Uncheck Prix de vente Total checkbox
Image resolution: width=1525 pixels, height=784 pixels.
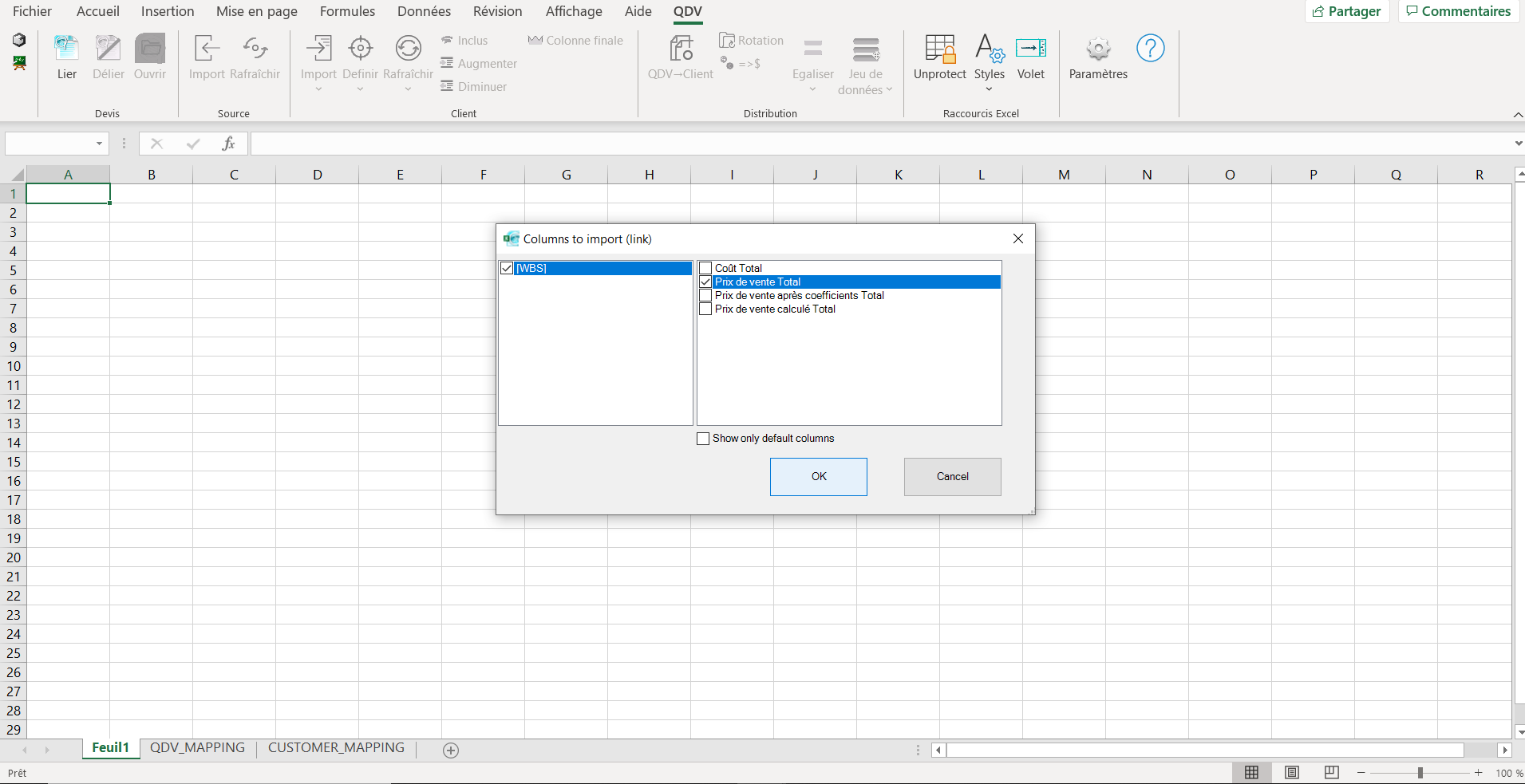click(x=705, y=282)
